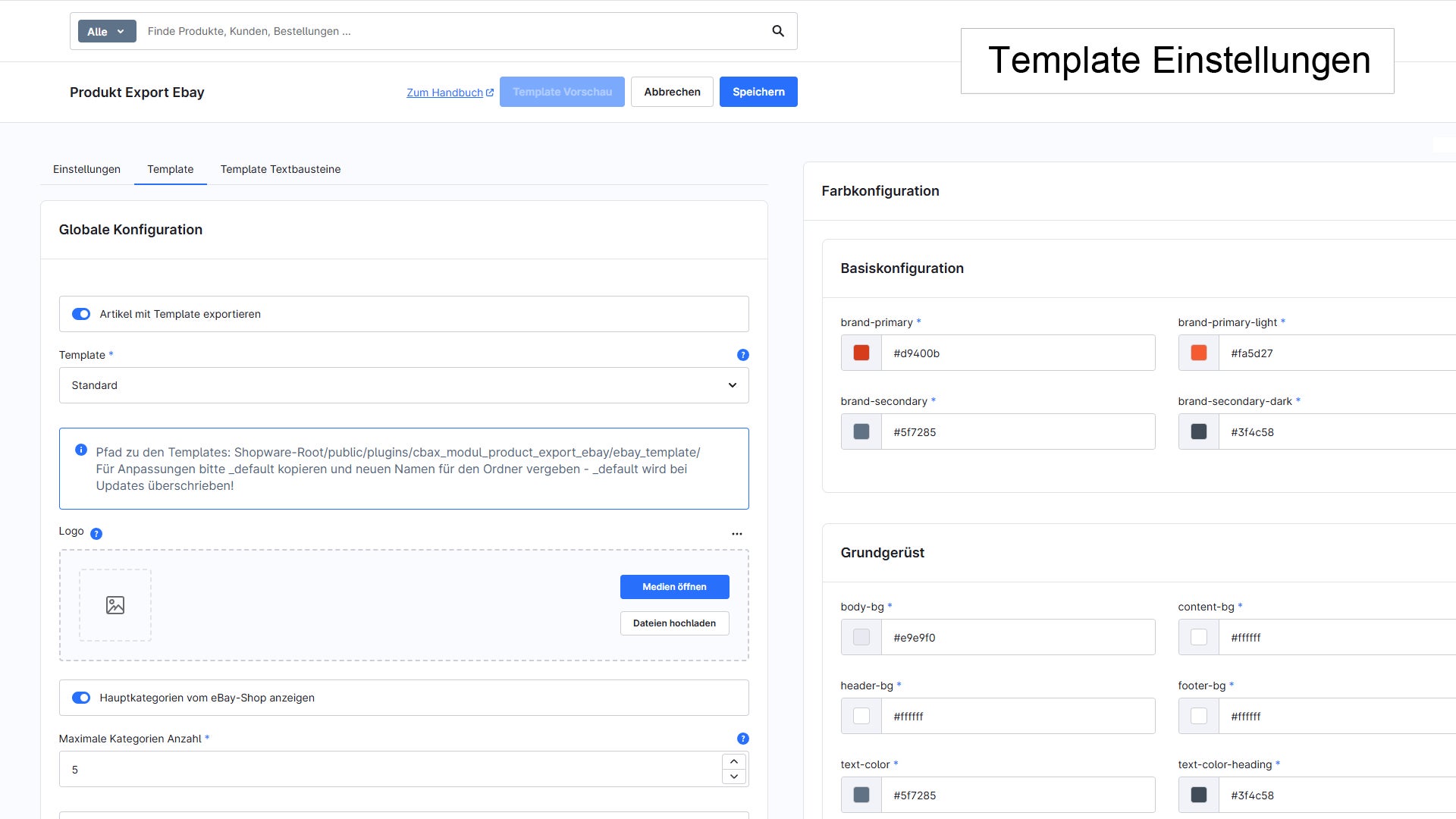
Task: Increase Maximale Kategorien Anzahl with up arrow
Action: (734, 761)
